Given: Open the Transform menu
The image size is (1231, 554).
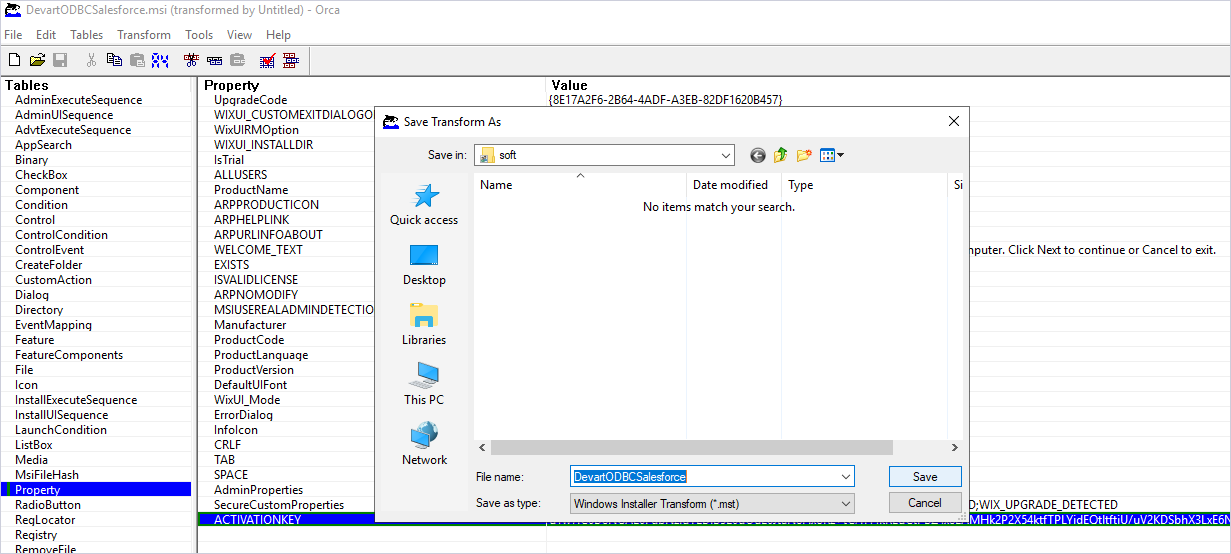Looking at the screenshot, I should (144, 35).
